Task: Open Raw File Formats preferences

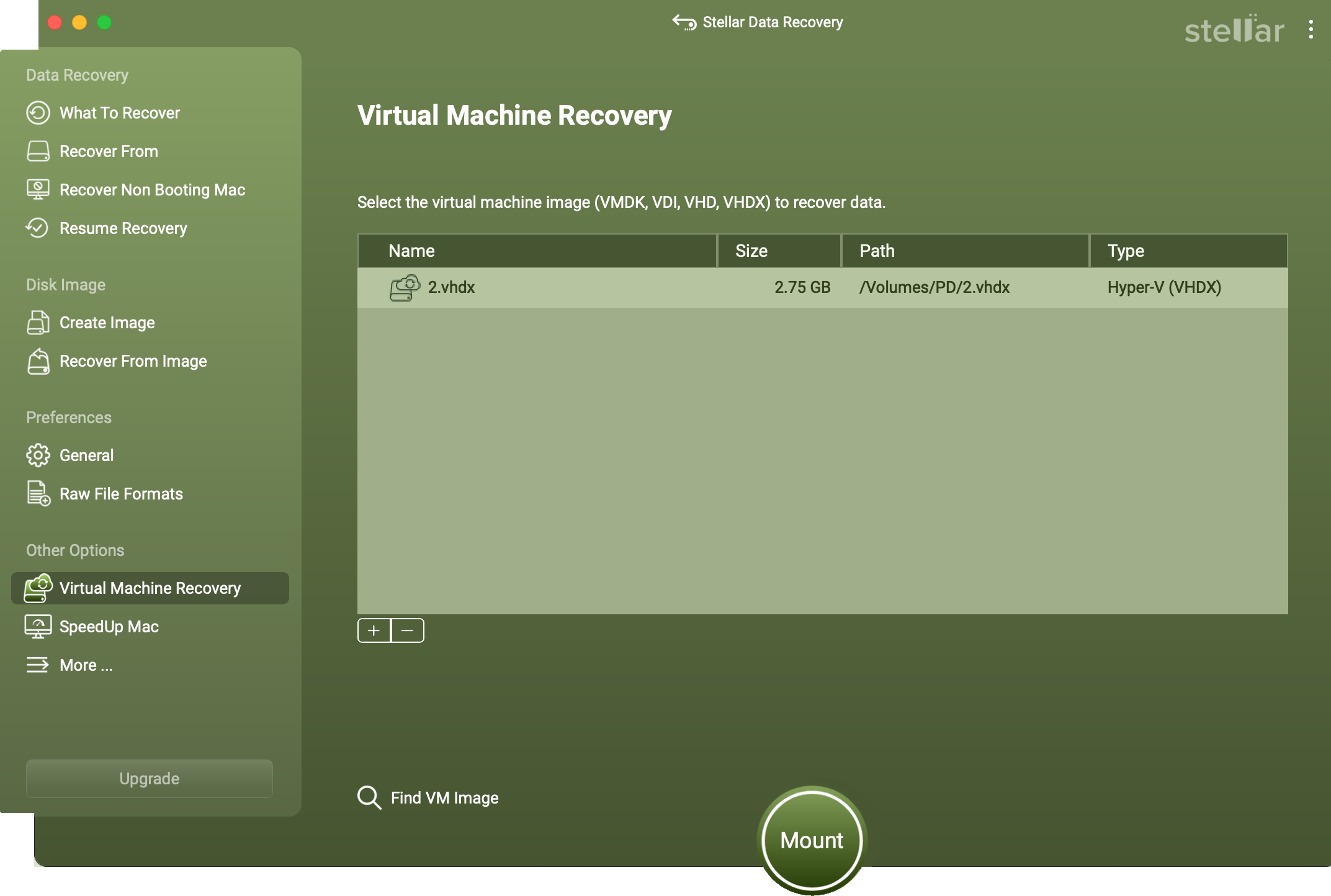Action: coord(121,494)
